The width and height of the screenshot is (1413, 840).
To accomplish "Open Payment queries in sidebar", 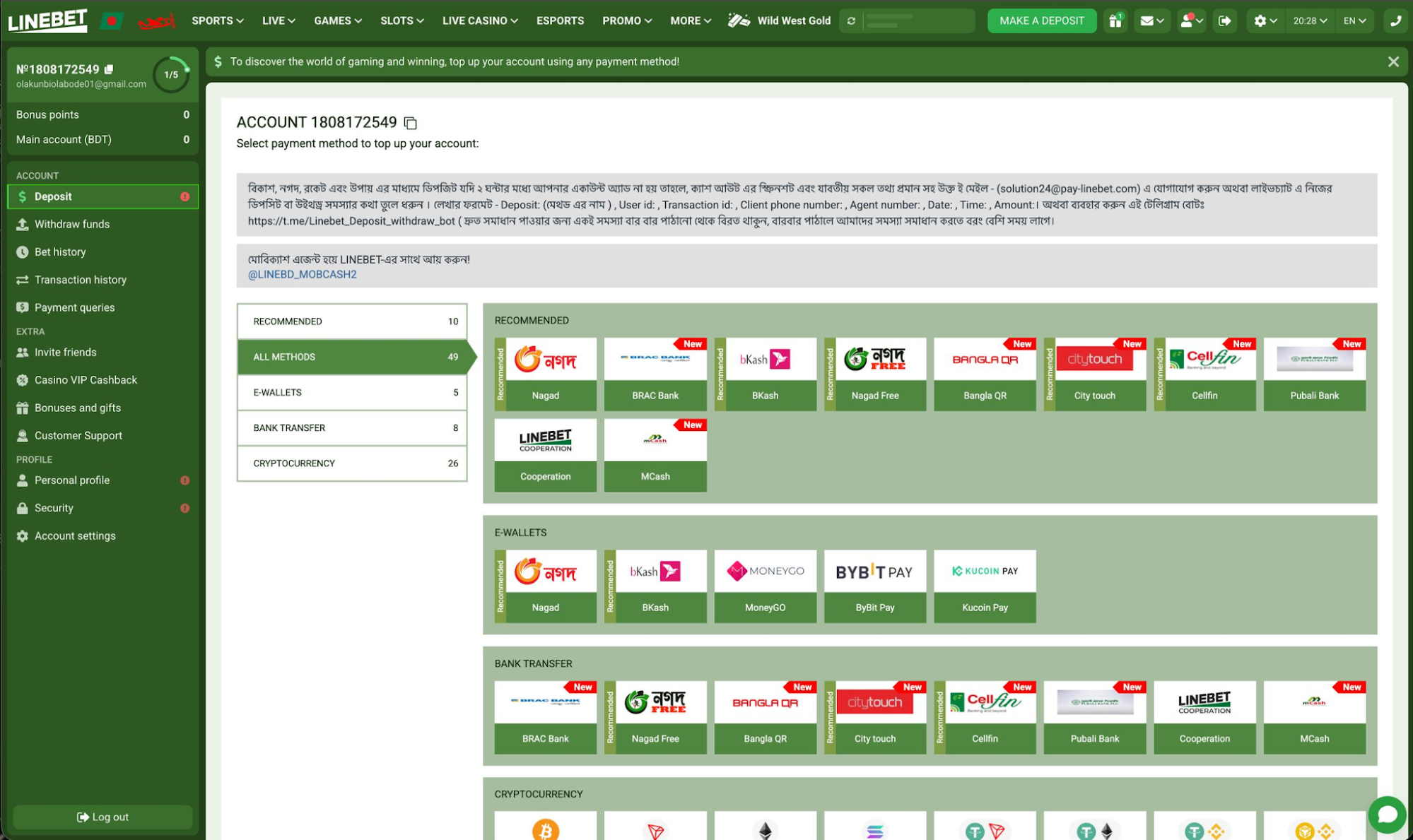I will [102, 307].
